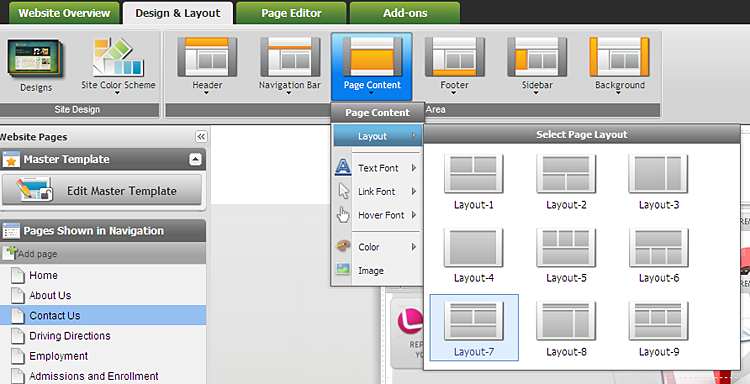Choose the Layout-4 single column thumbnail

(474, 247)
